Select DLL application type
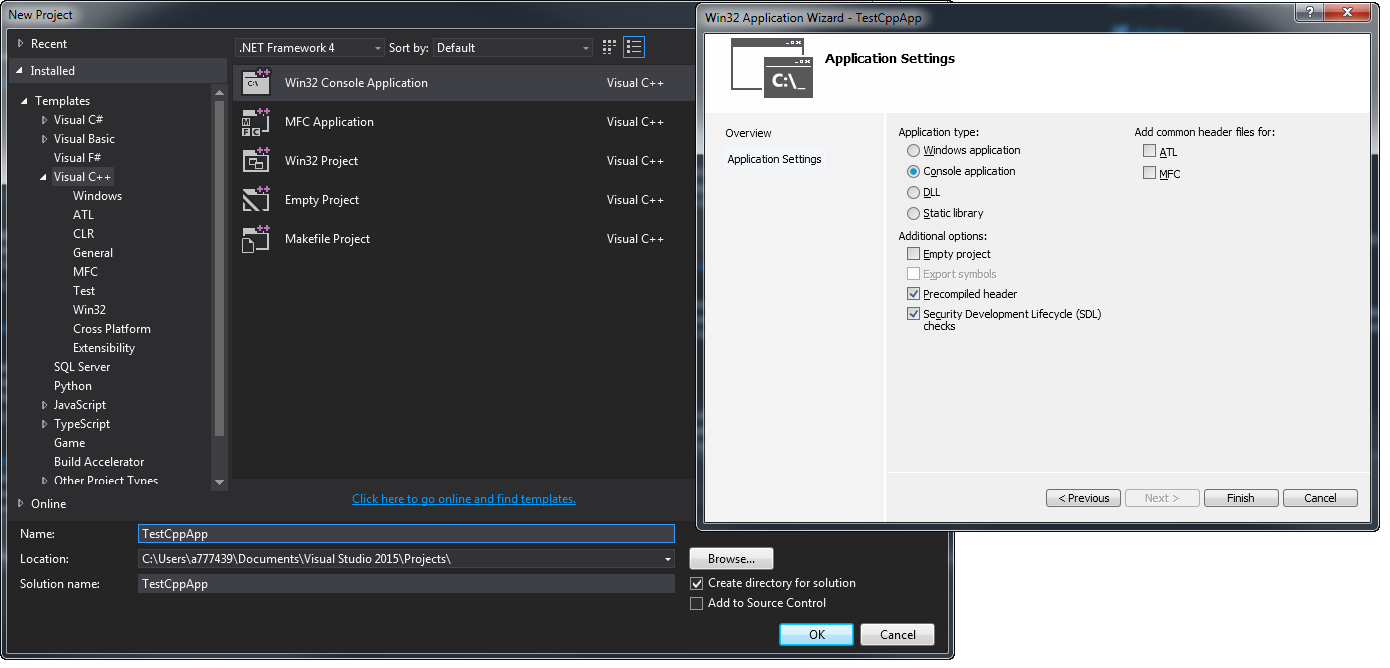 pyautogui.click(x=913, y=193)
